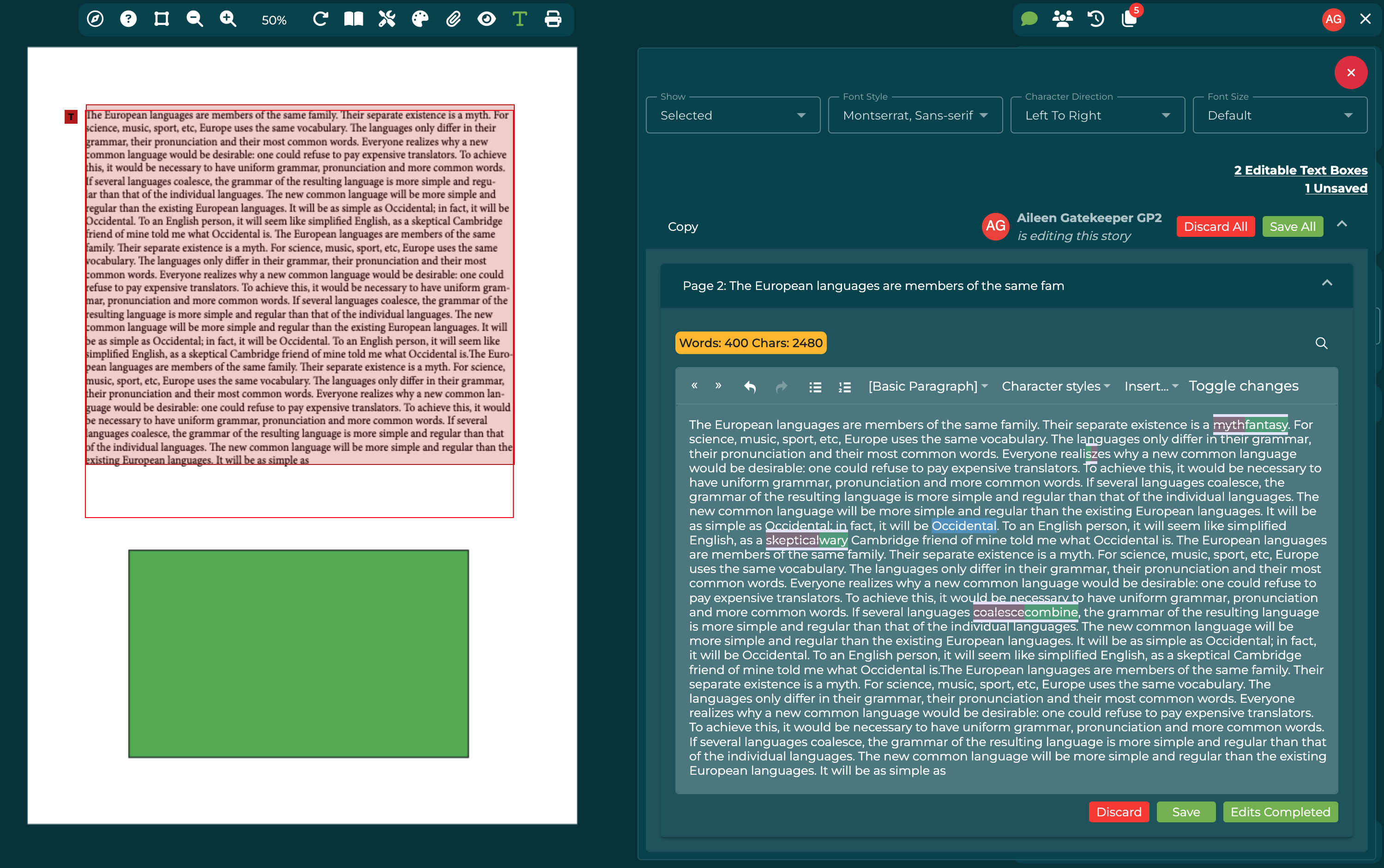Click the zoom in magnifier icon
The height and width of the screenshot is (868, 1384).
[228, 19]
